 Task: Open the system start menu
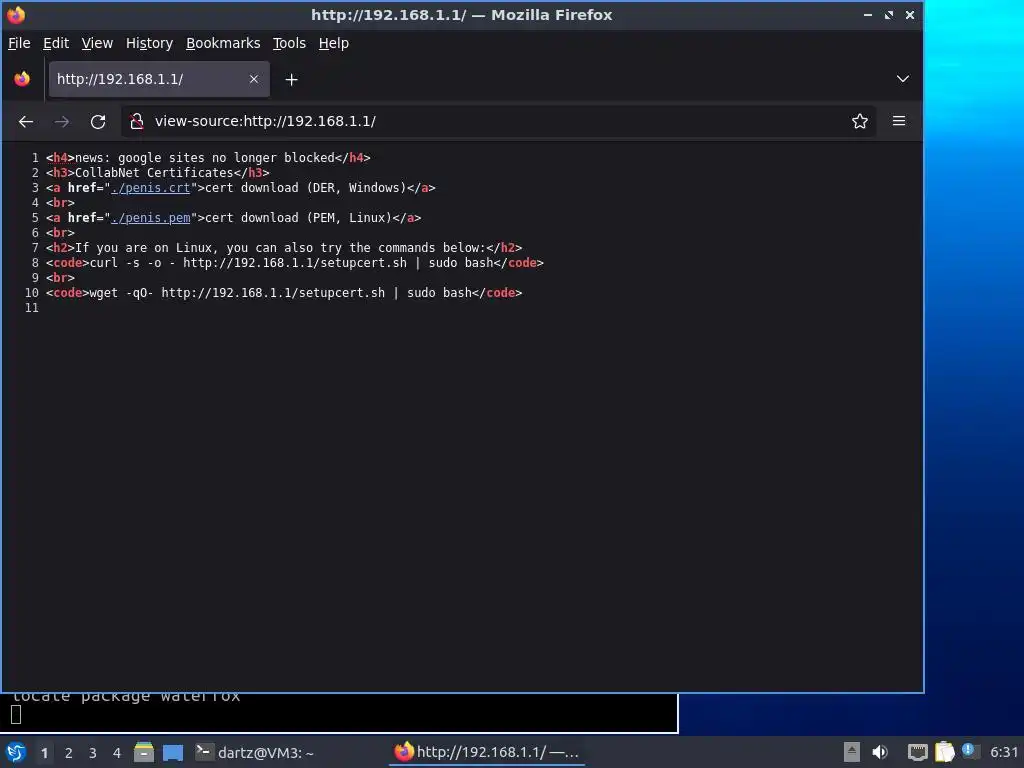point(16,752)
